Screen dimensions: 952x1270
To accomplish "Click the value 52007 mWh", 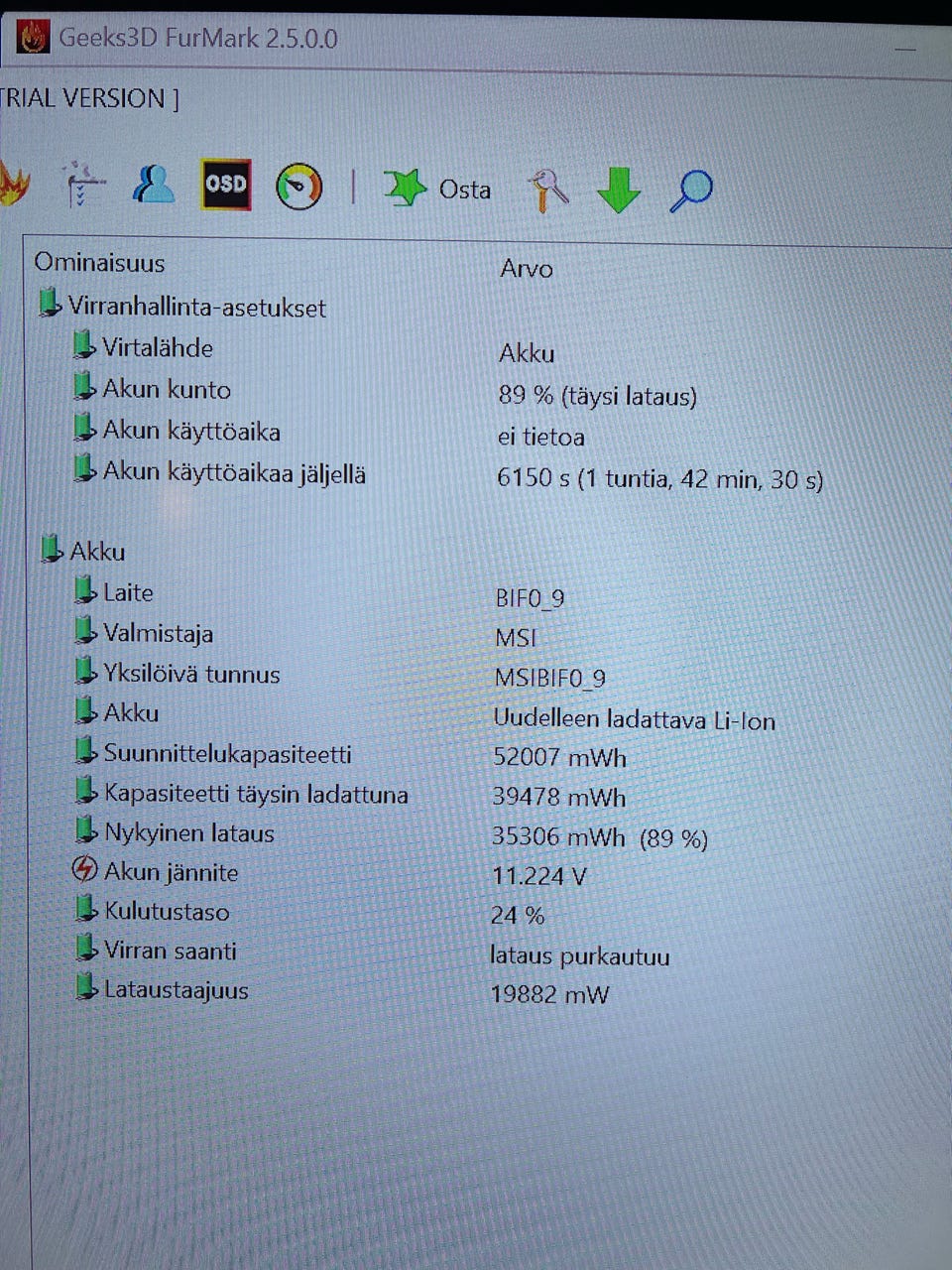I will [x=559, y=758].
